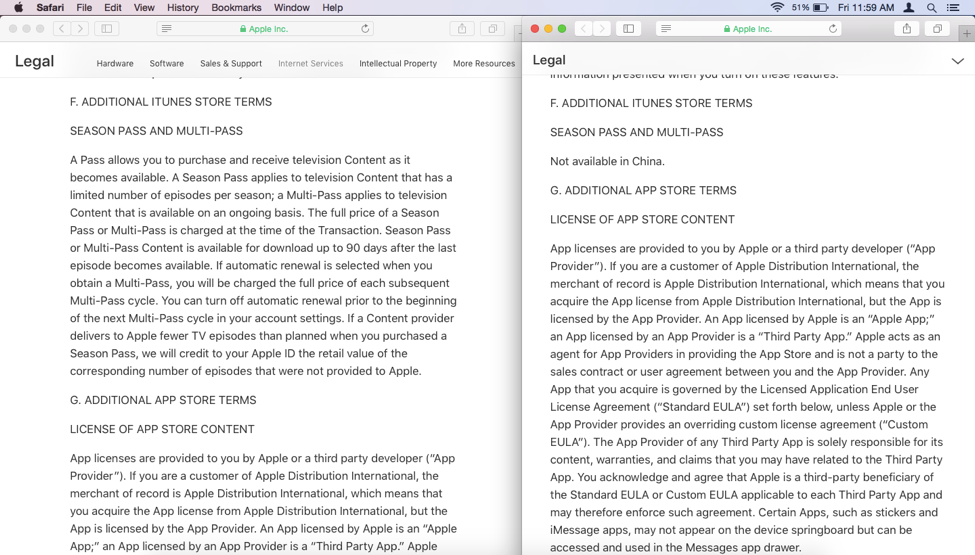975x555 pixels.
Task: Add new tab in right Safari window
Action: (966, 34)
